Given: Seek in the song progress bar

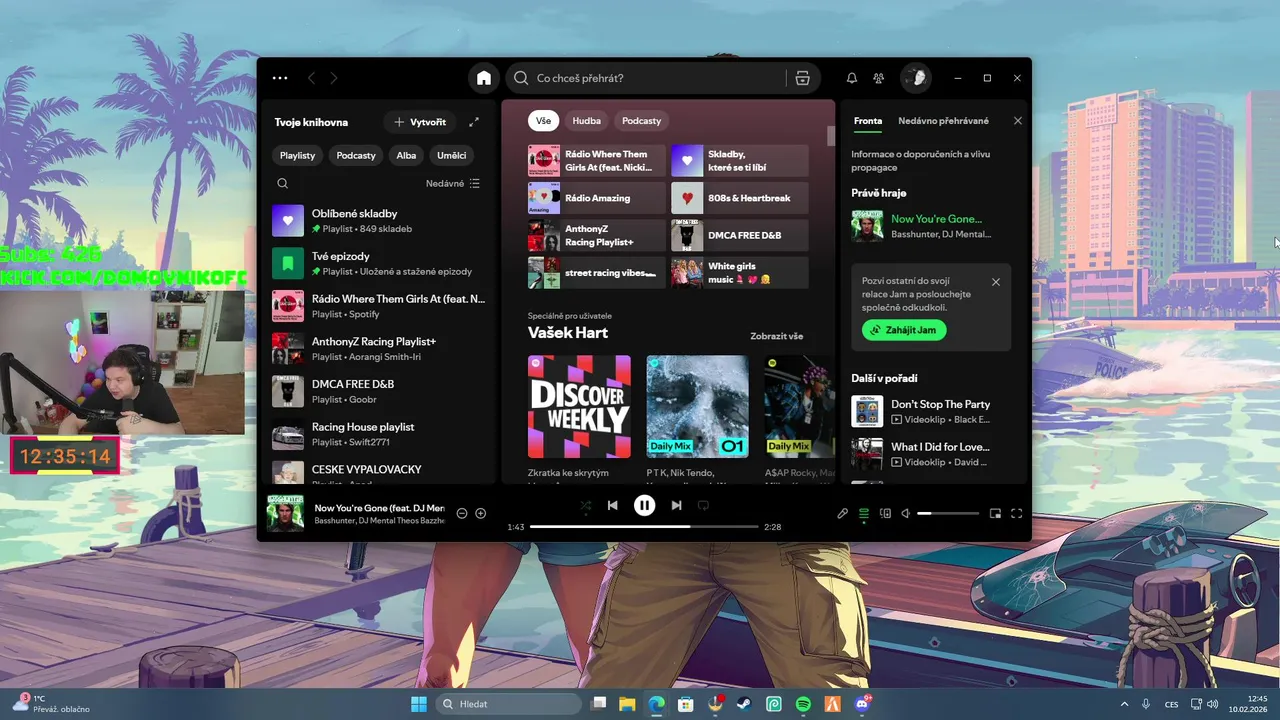Looking at the screenshot, I should point(644,526).
